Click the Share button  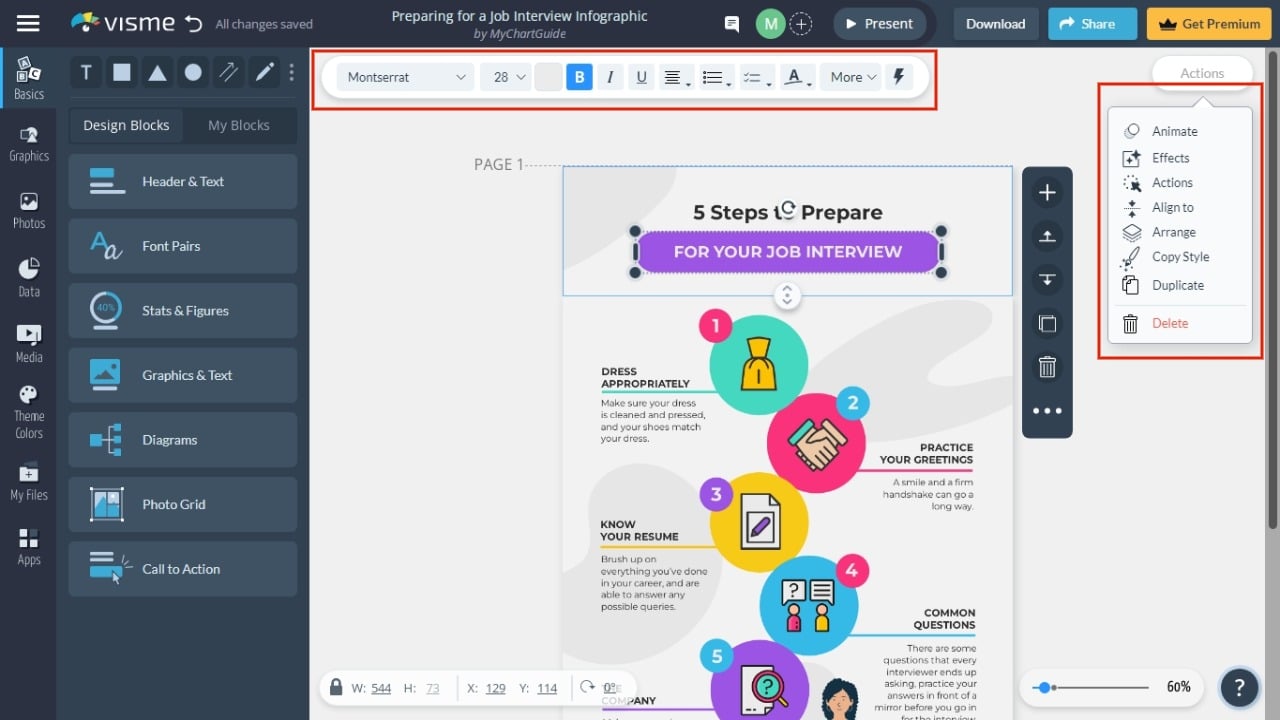(x=1092, y=24)
